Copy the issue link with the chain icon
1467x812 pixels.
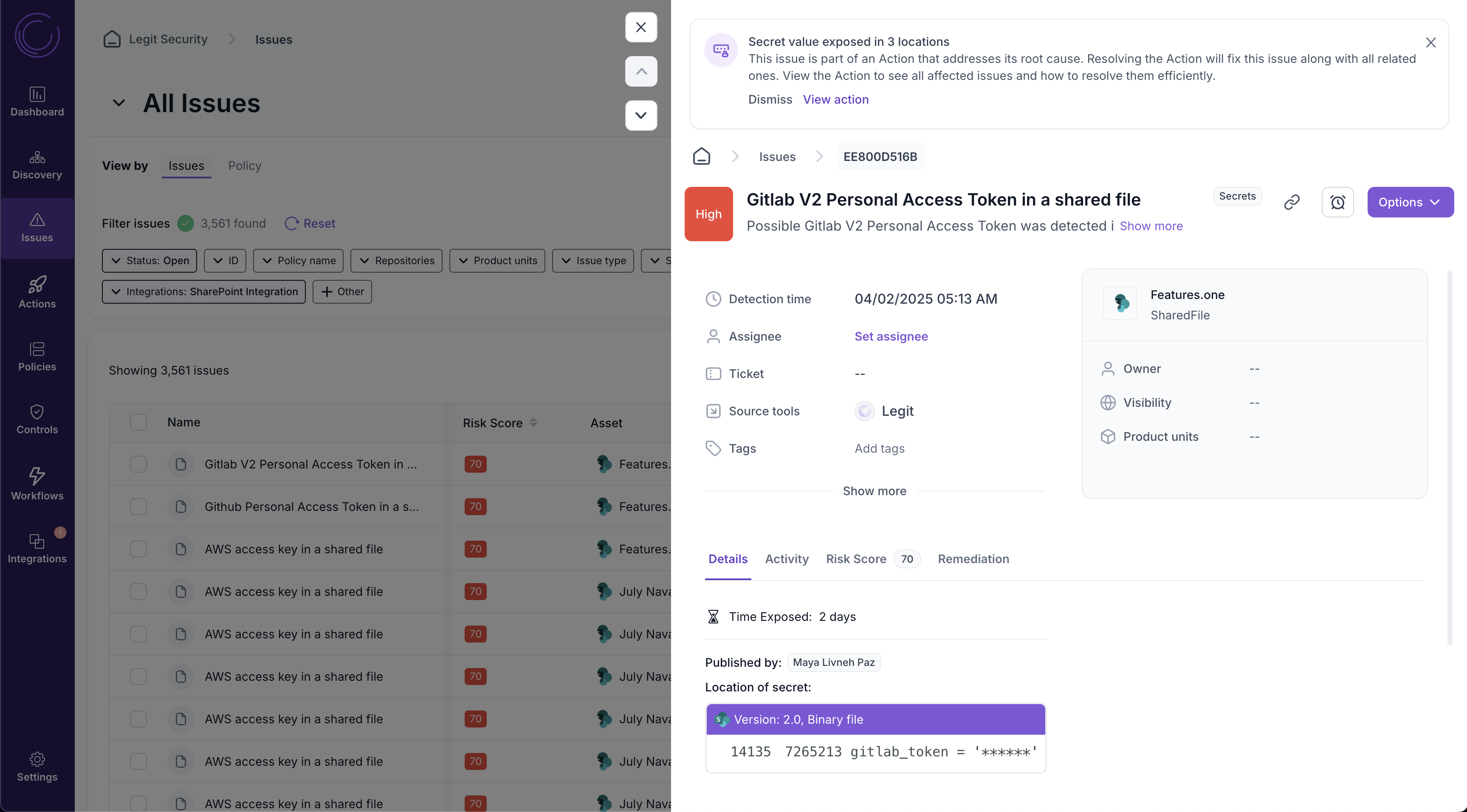point(1292,202)
